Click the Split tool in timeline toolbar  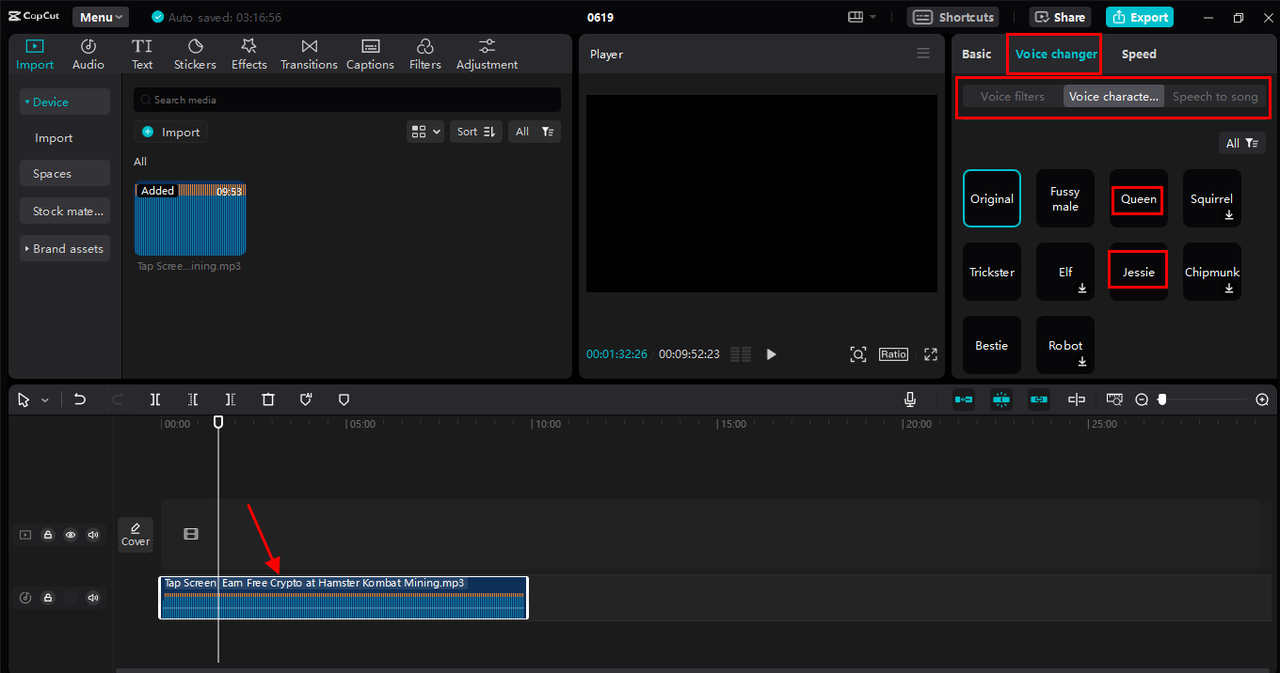click(x=155, y=399)
